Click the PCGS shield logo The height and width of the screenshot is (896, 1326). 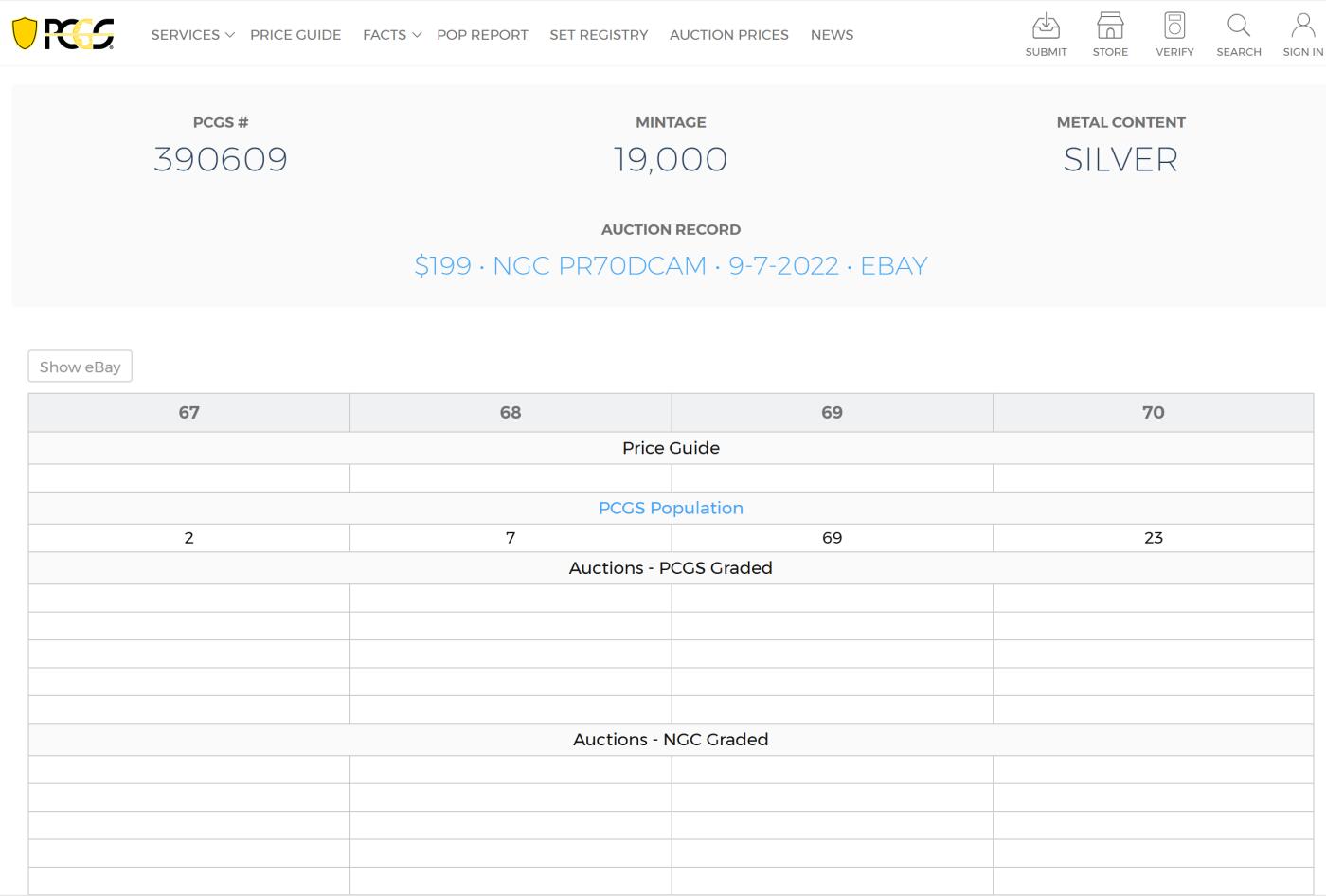tap(63, 34)
